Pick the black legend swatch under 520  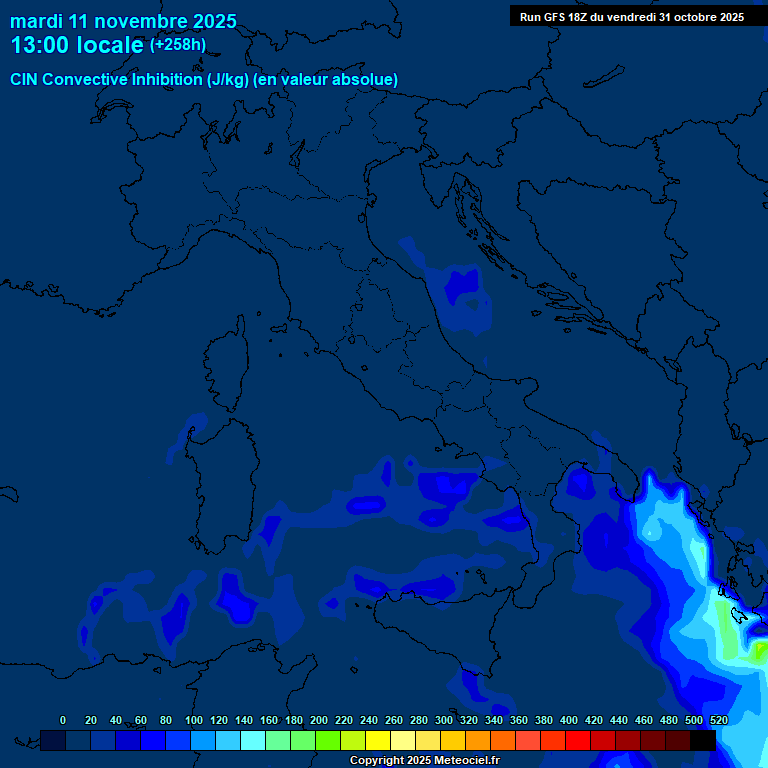click(x=703, y=740)
